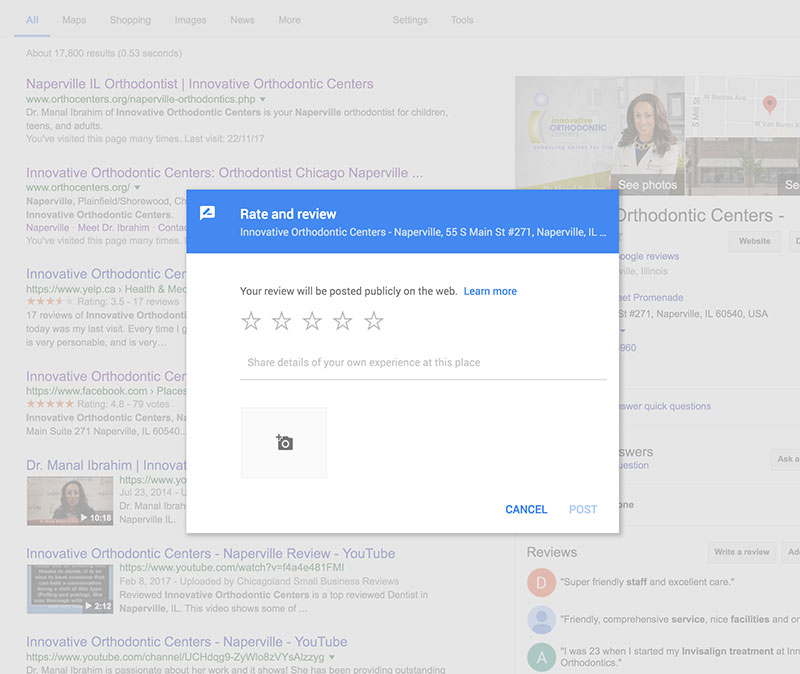Click the red map pin marker
The width and height of the screenshot is (800, 674).
click(x=769, y=105)
